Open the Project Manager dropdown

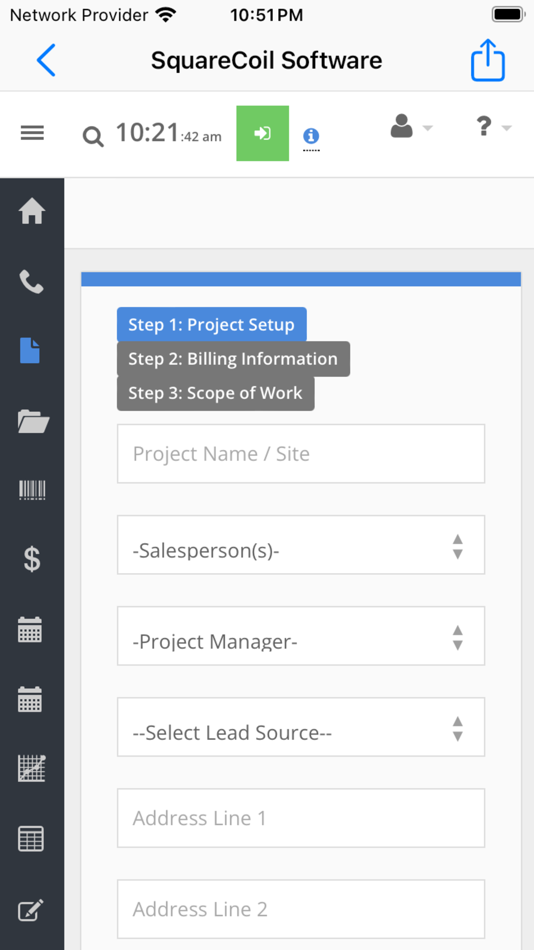tap(301, 636)
